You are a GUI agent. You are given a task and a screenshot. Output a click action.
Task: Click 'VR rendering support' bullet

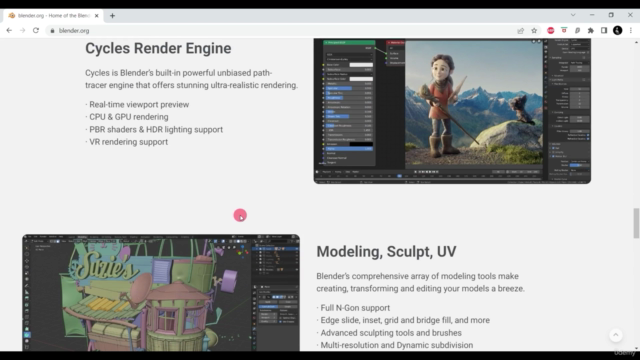[x=127, y=142]
